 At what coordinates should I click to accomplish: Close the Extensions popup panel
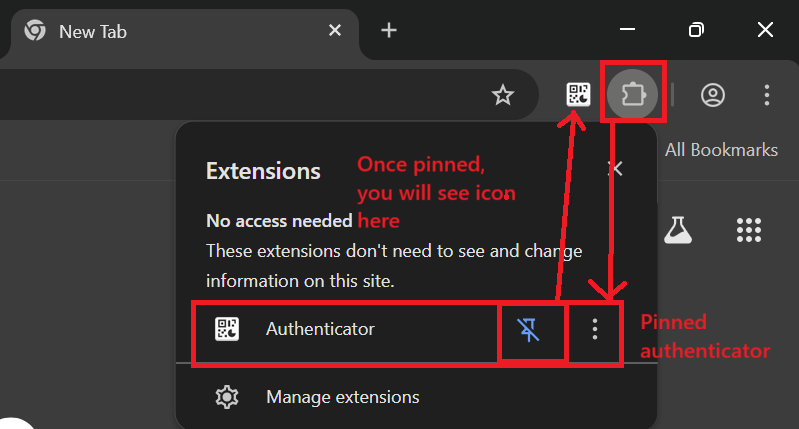(616, 169)
